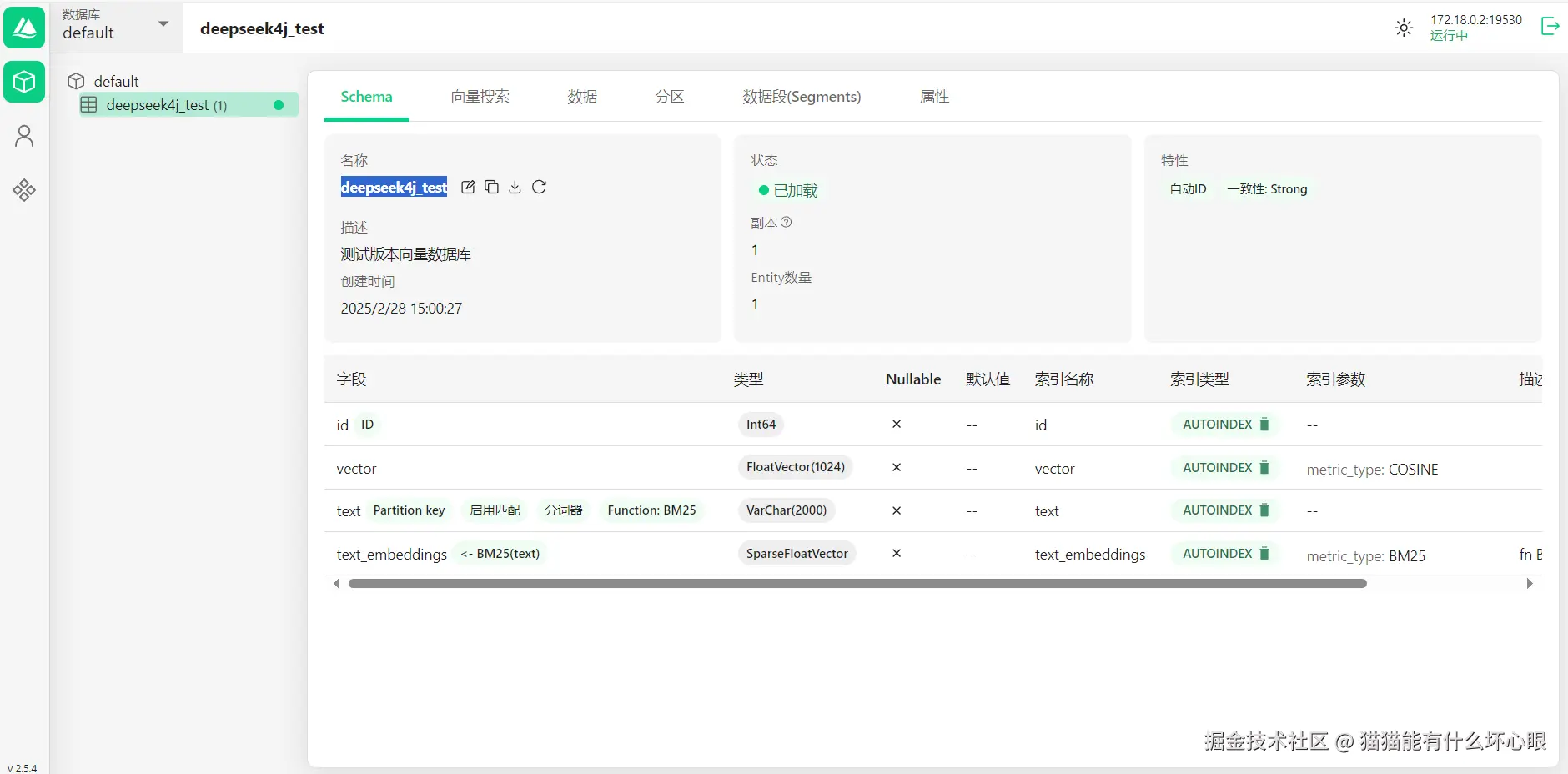Click the 类型 column header
This screenshot has height=774, width=1568.
pos(748,379)
